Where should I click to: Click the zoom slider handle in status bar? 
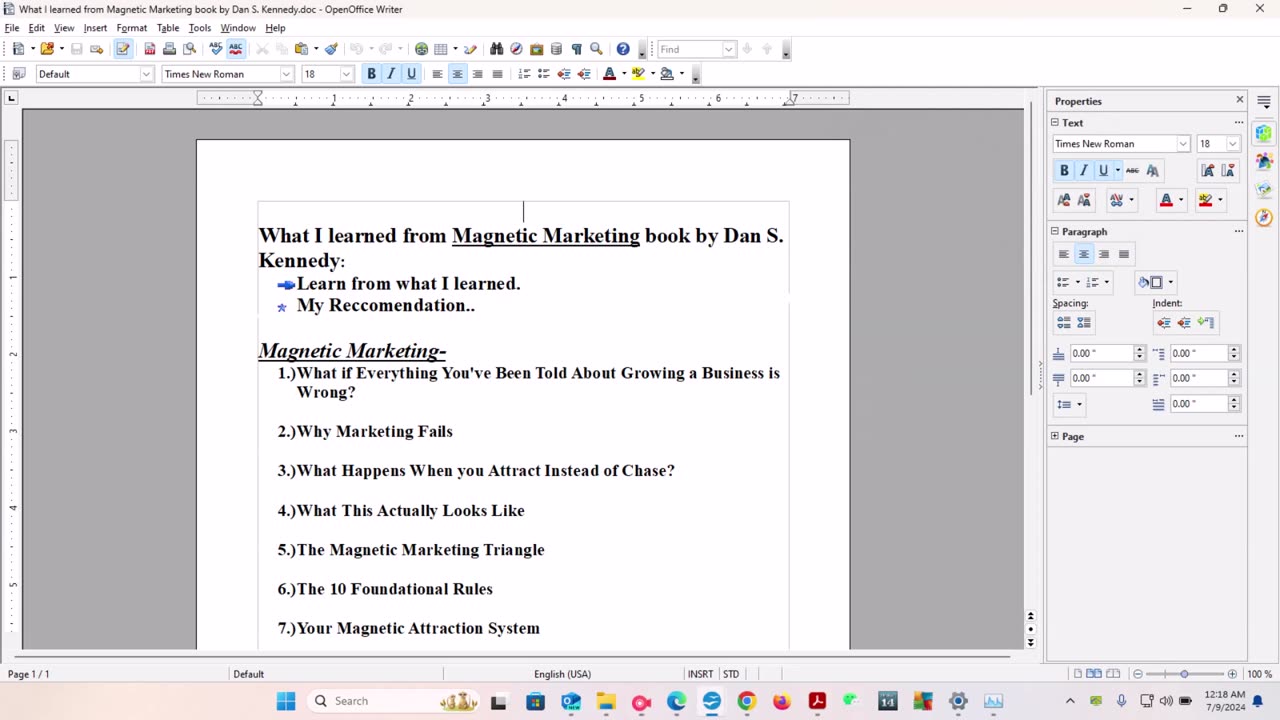point(1184,674)
